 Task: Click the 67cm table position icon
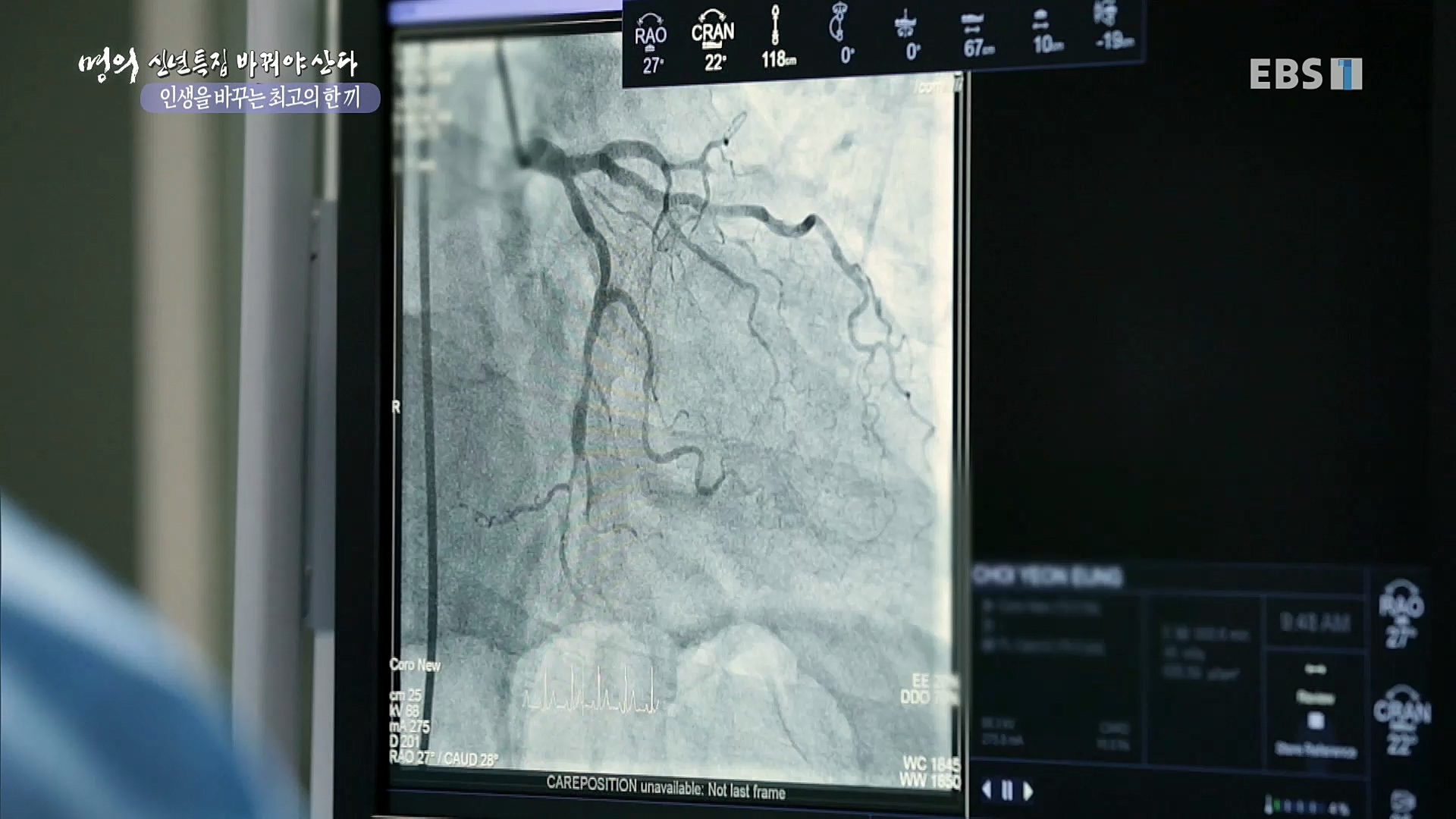977,36
